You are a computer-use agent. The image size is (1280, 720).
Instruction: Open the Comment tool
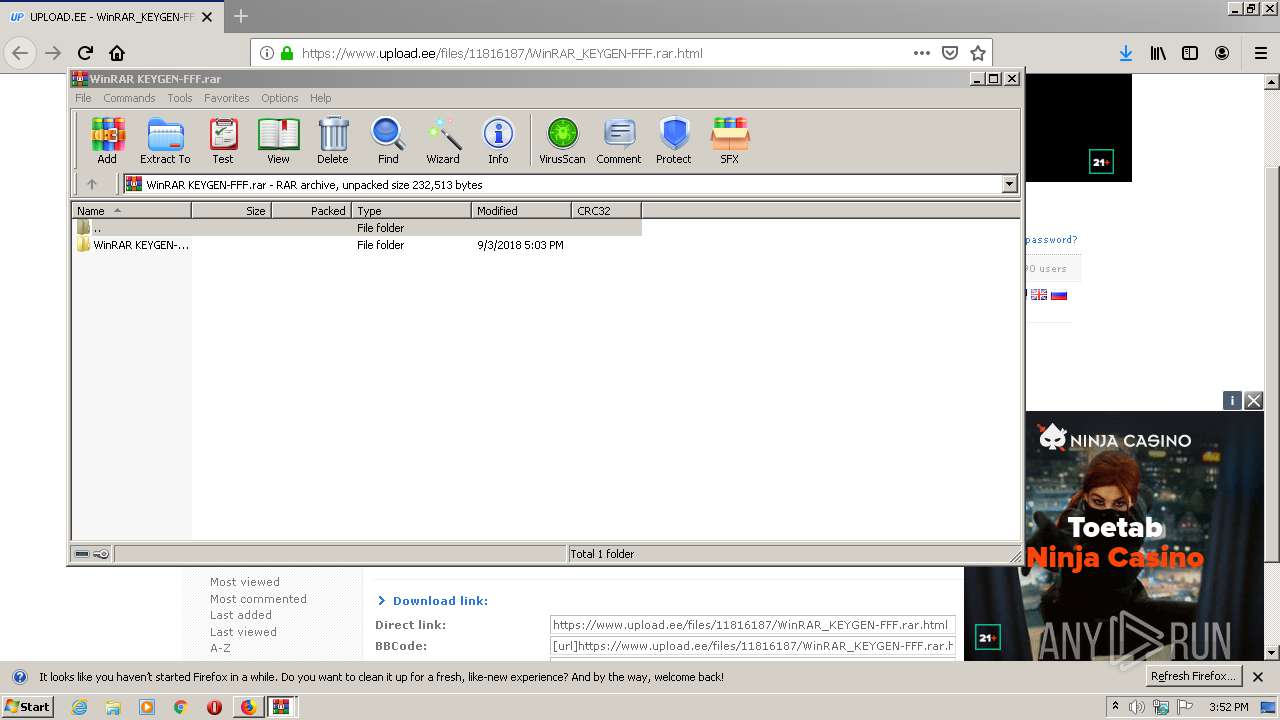tap(619, 141)
